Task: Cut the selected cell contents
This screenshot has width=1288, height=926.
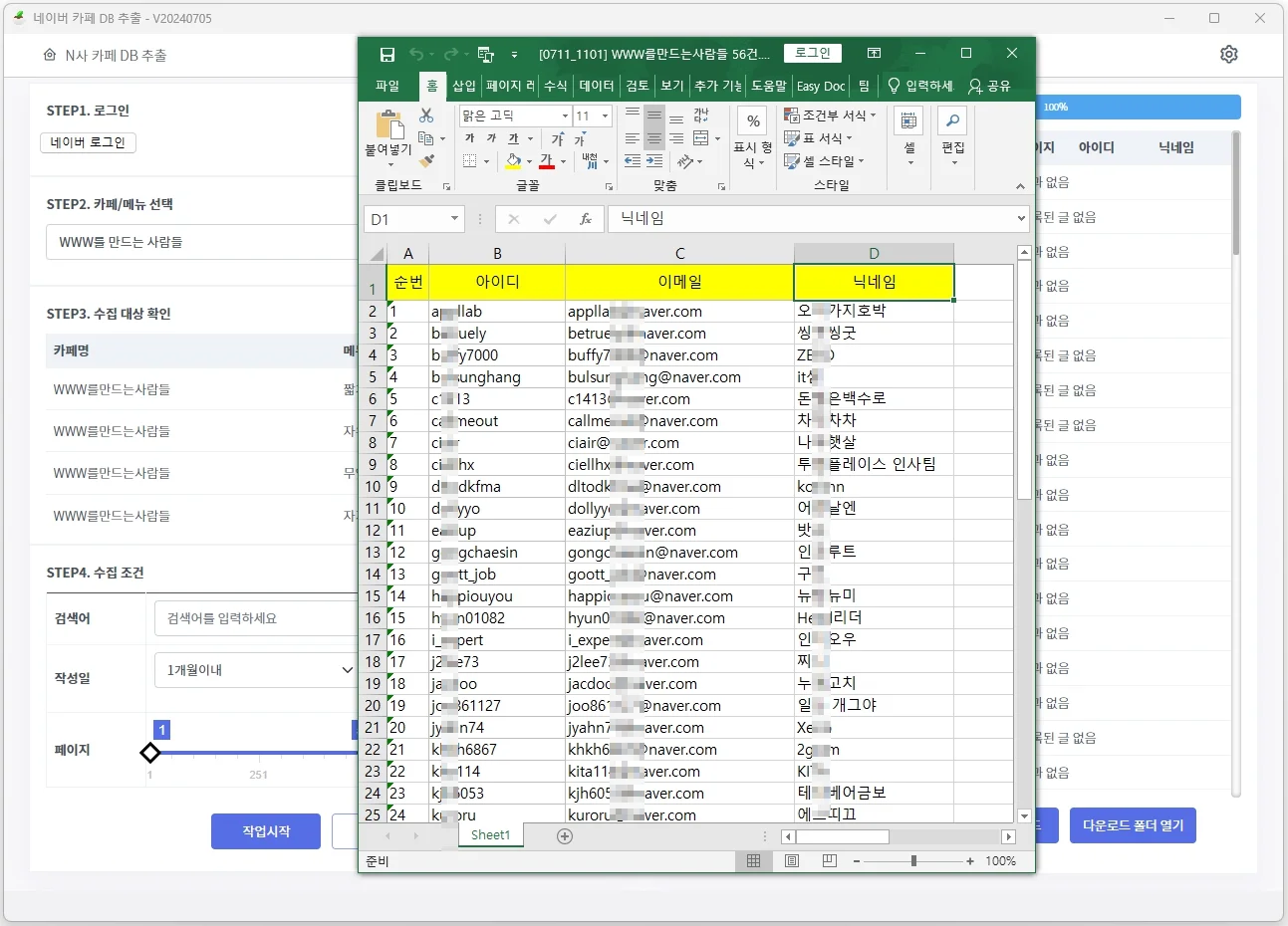Action: 426,116
